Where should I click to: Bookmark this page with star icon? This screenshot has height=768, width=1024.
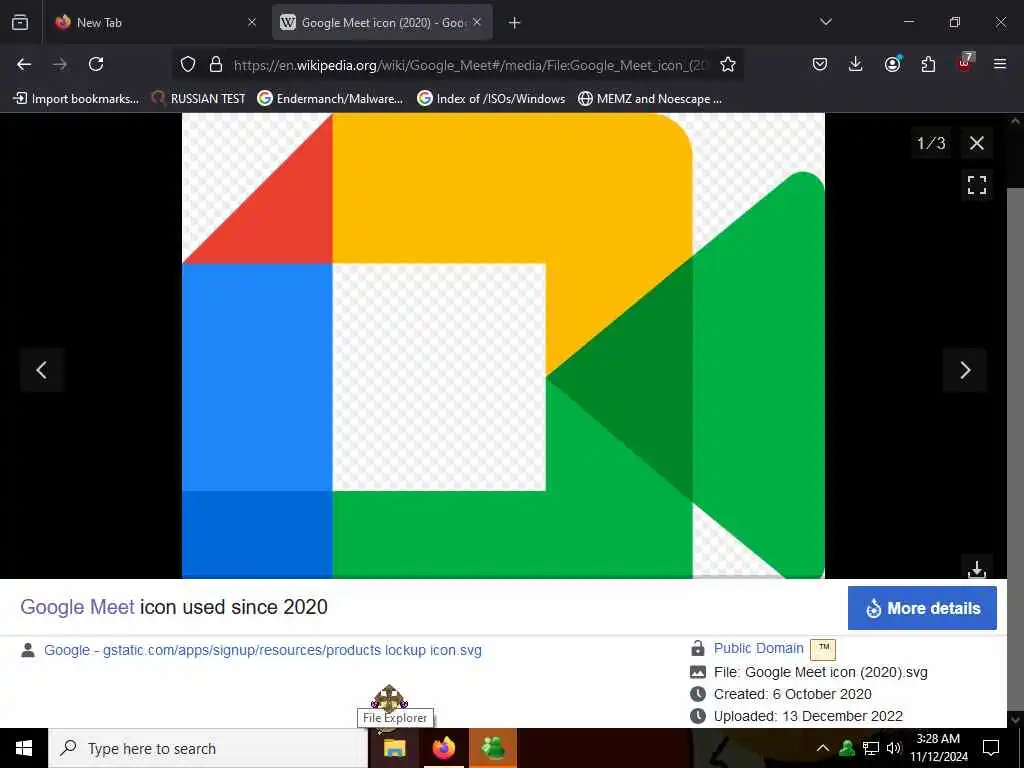(x=728, y=64)
